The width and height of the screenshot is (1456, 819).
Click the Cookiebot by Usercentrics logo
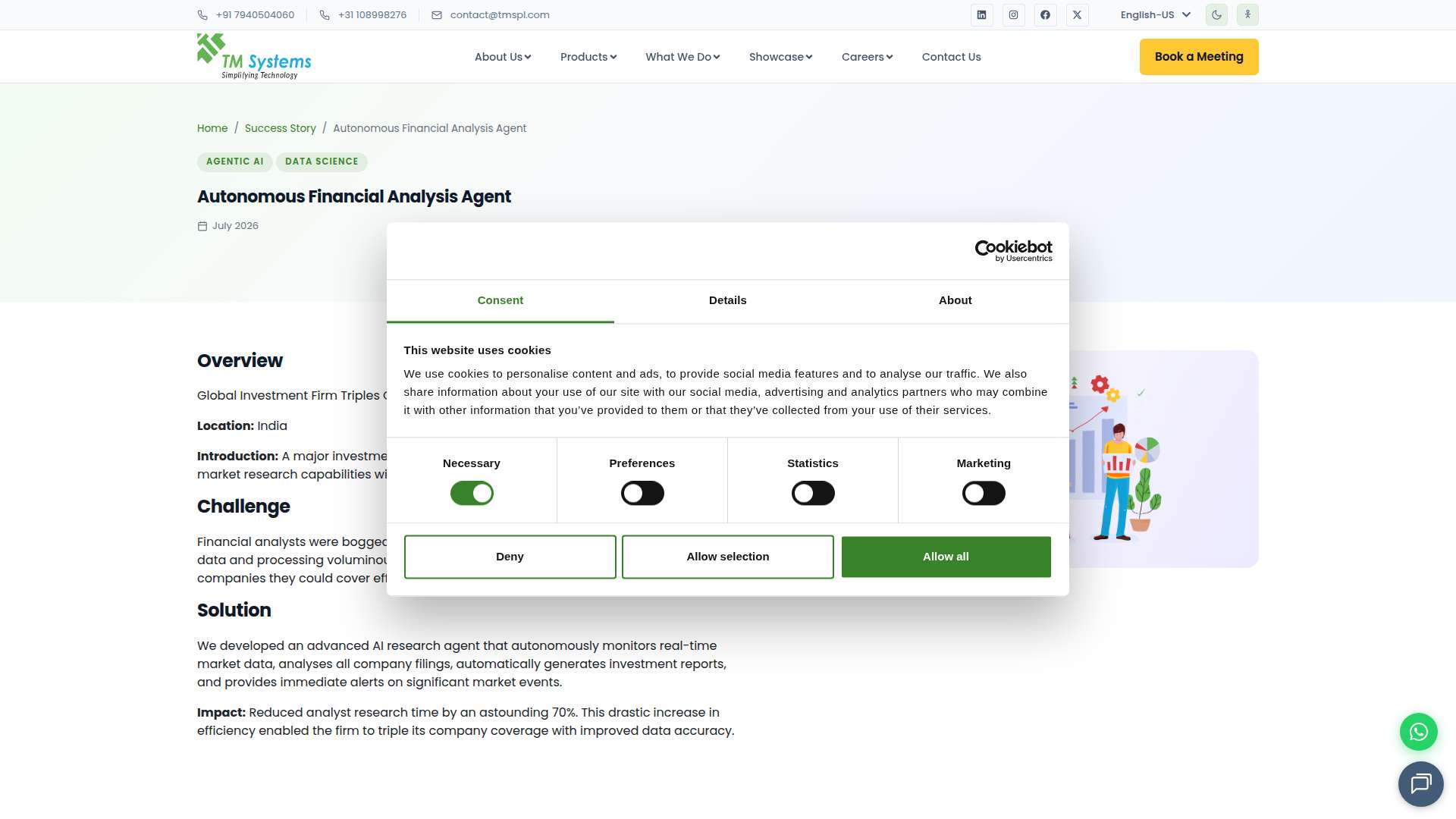(x=1013, y=251)
